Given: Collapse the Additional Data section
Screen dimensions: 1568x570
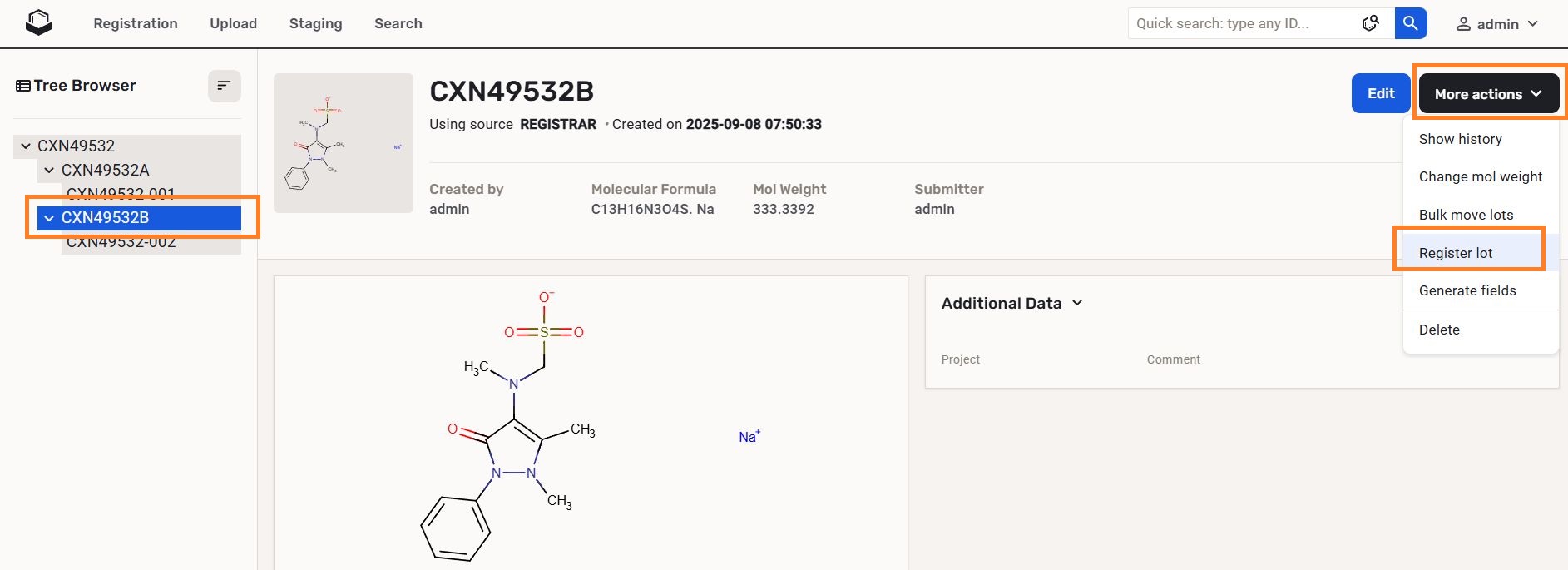Looking at the screenshot, I should (1077, 303).
